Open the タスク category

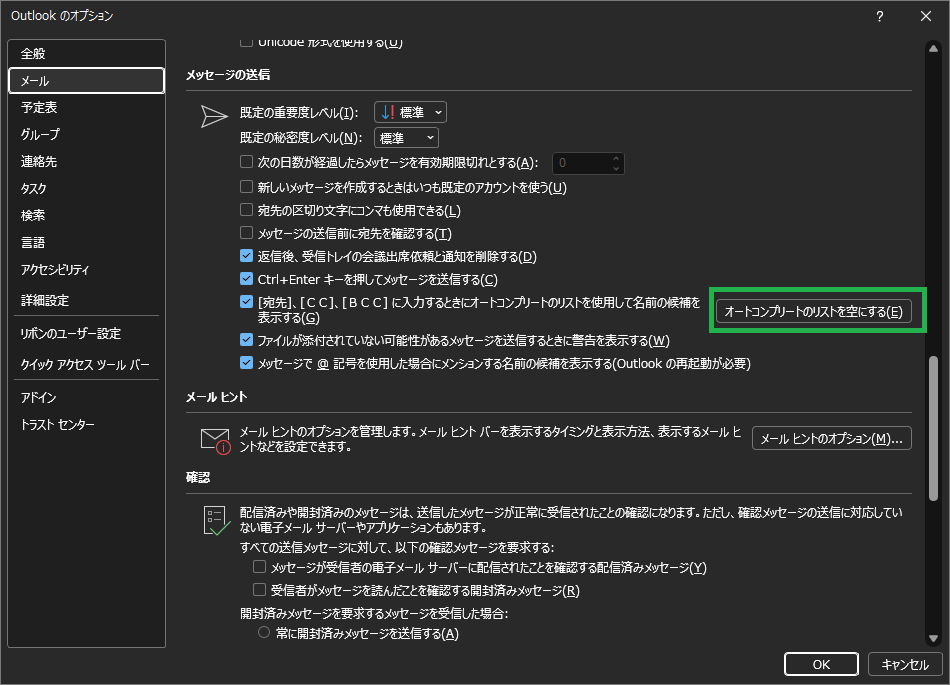tap(87, 188)
